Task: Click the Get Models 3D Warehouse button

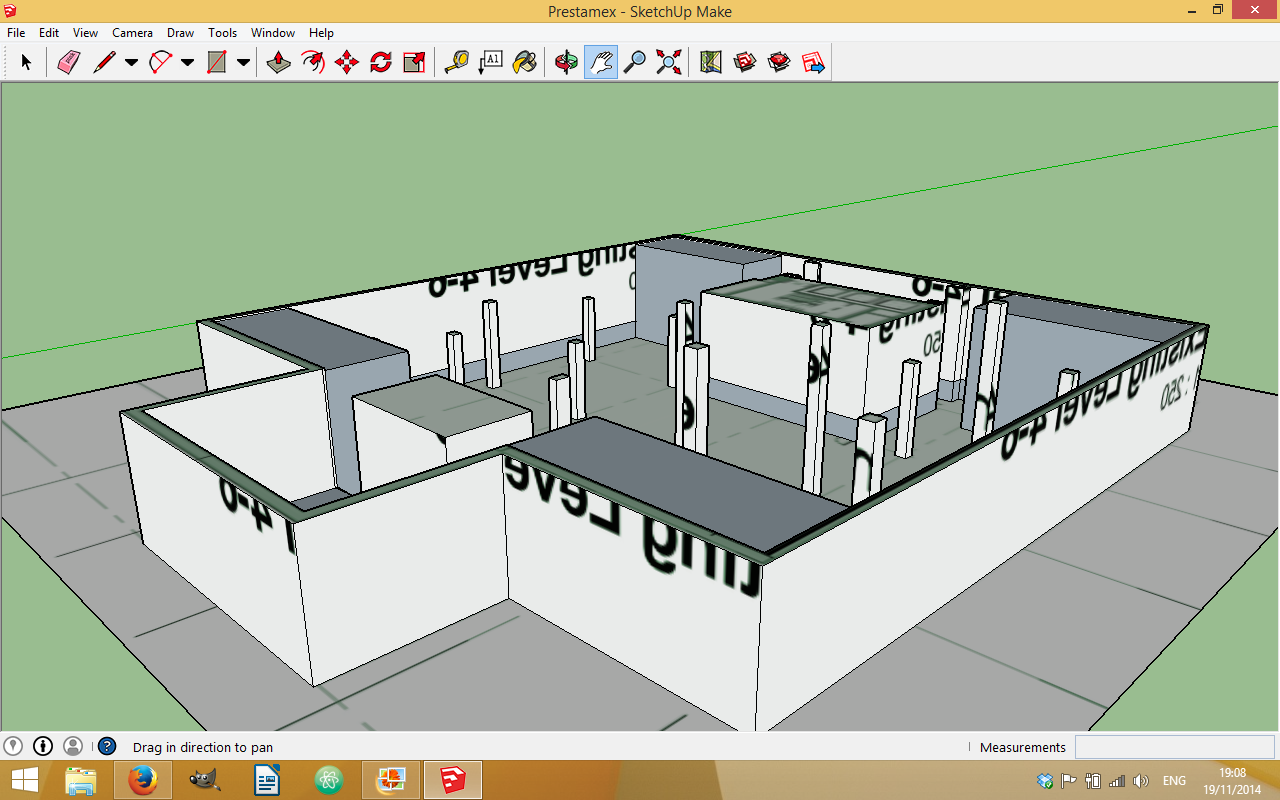Action: (745, 63)
